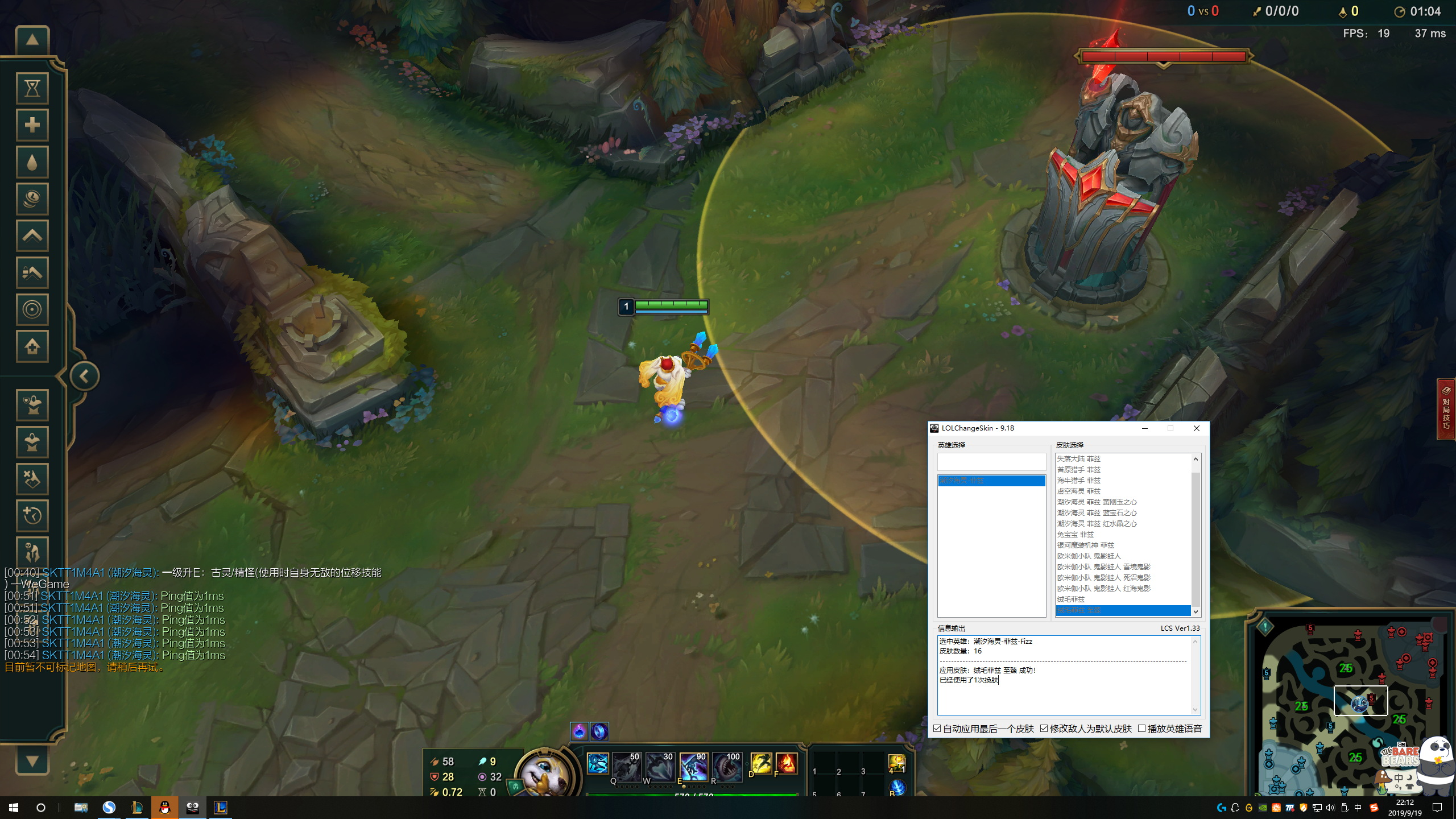Click NVIDIA tray icon

point(1262,808)
